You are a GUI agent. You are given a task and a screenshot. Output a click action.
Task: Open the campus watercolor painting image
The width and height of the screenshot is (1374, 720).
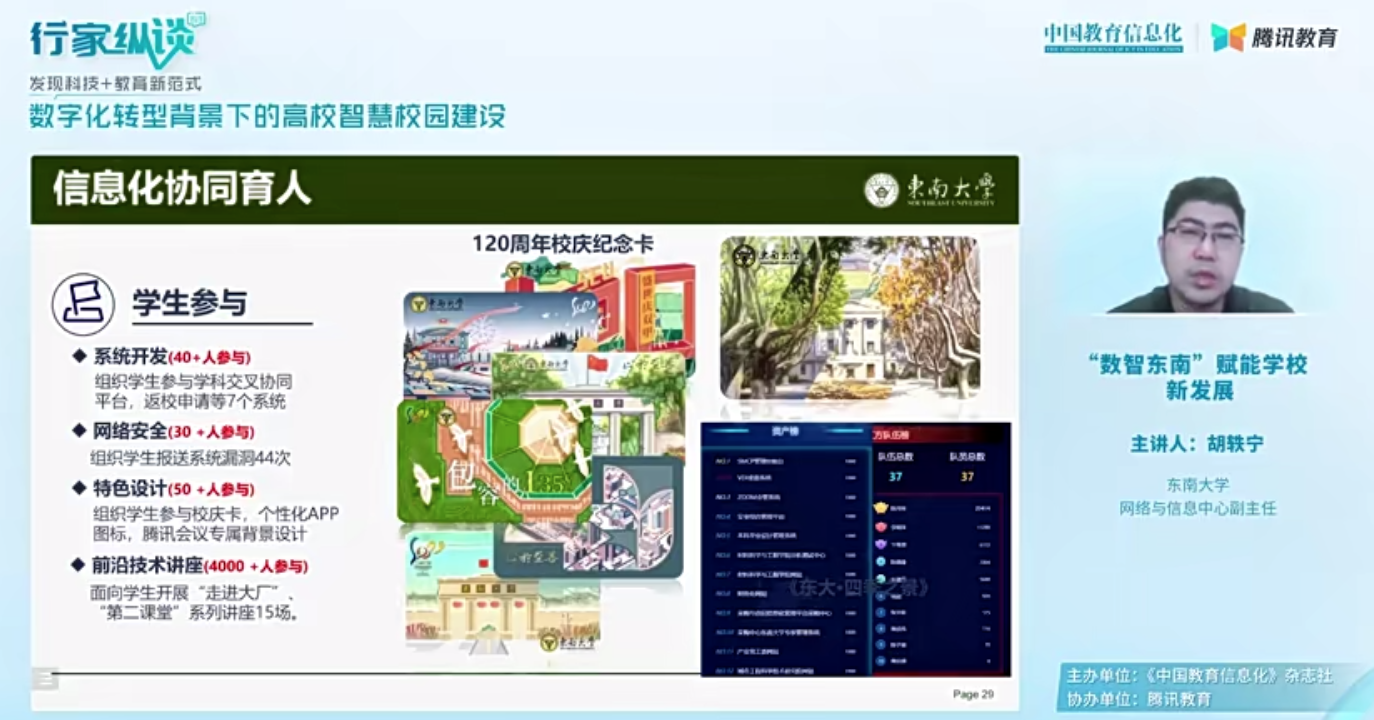click(x=849, y=318)
